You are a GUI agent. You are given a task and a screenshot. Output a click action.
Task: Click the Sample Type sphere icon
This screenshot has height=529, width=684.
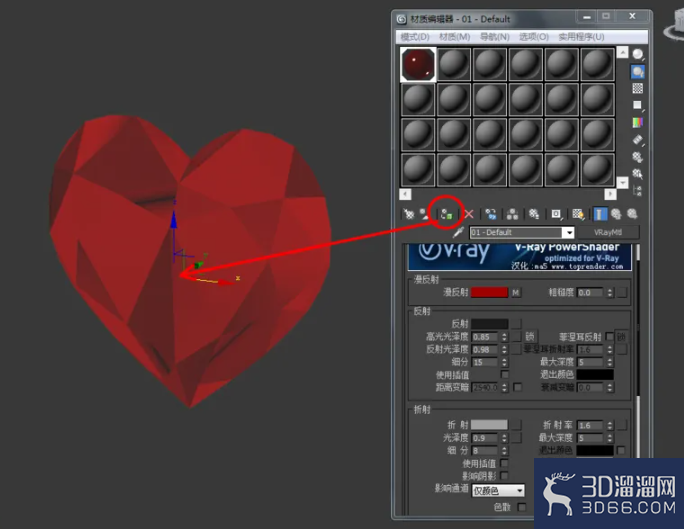click(x=638, y=54)
